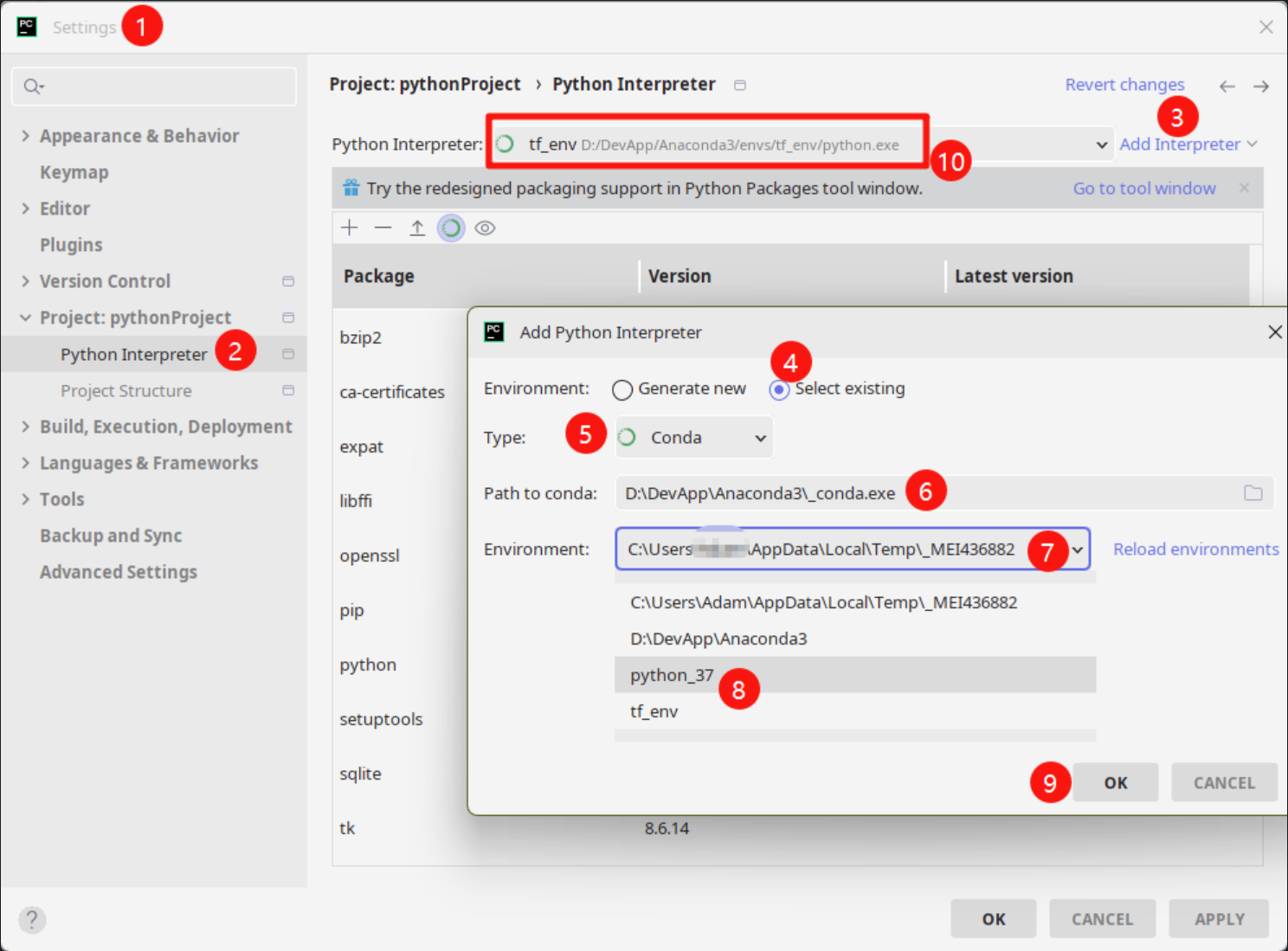
Task: Click Project: pythonProject breadcrumb
Action: (425, 84)
